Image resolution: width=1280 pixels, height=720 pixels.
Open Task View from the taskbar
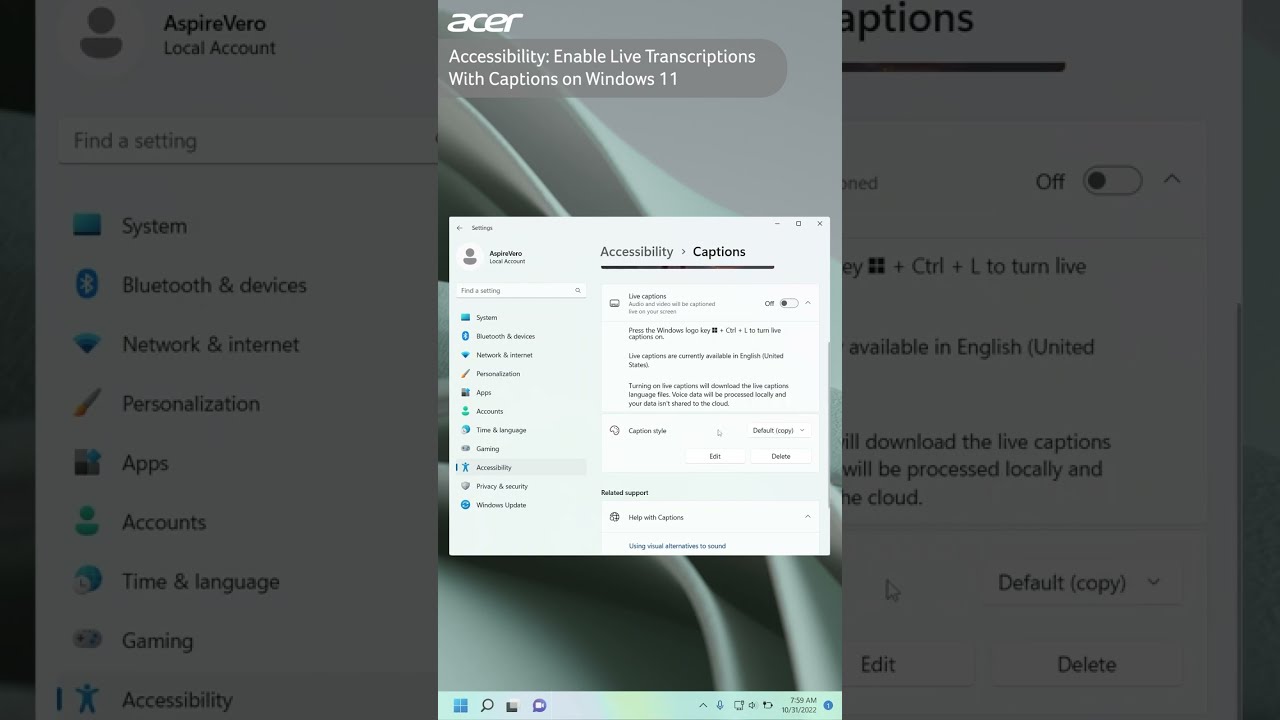(x=513, y=706)
